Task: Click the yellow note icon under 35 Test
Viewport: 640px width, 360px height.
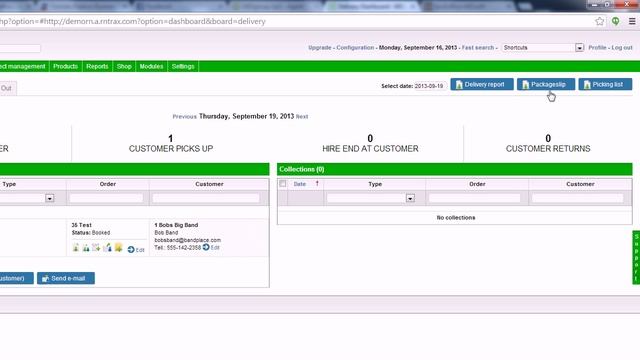Action: [118, 247]
